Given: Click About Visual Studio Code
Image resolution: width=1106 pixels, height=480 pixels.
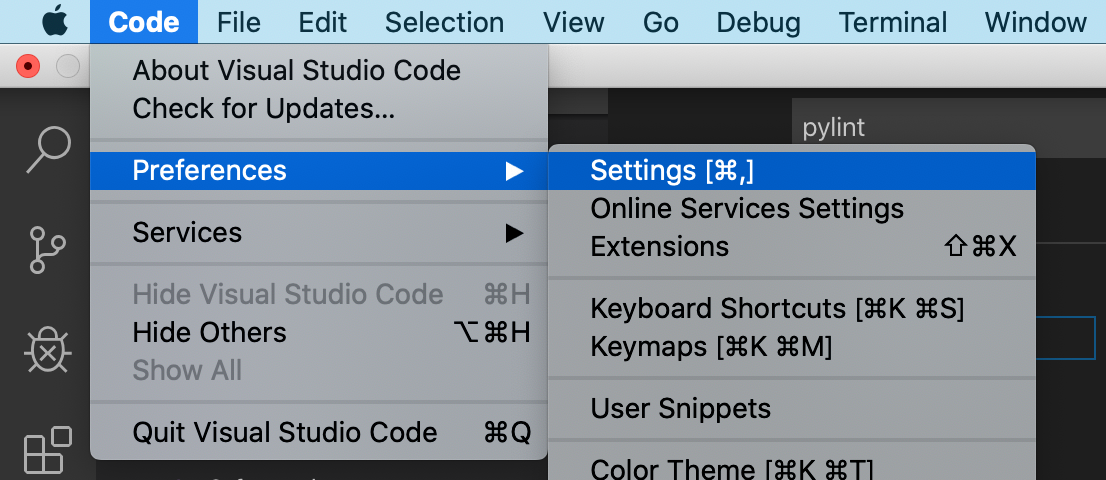Looking at the screenshot, I should [296, 71].
